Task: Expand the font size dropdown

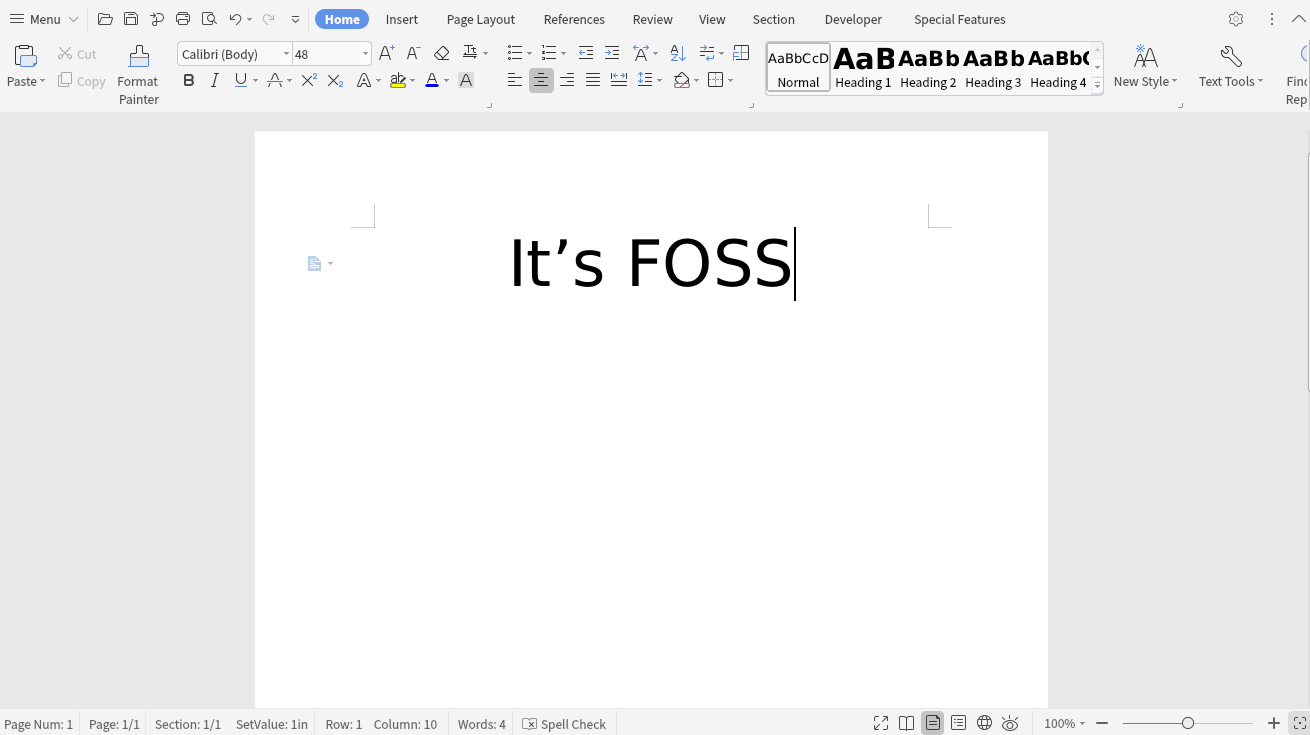Action: pyautogui.click(x=364, y=53)
